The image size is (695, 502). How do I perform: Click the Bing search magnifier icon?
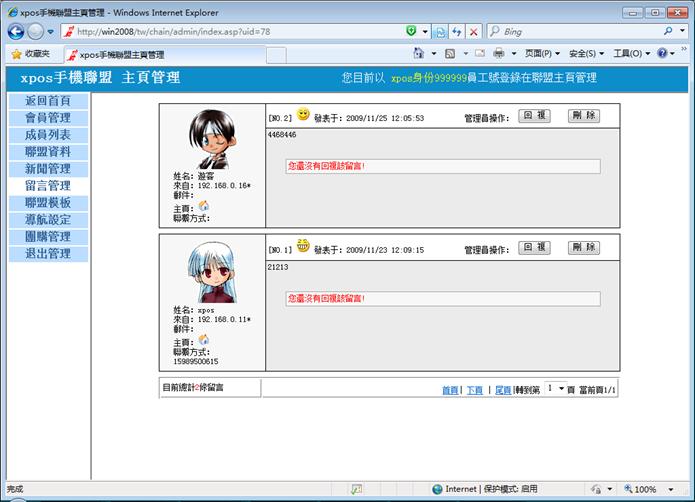tap(668, 32)
